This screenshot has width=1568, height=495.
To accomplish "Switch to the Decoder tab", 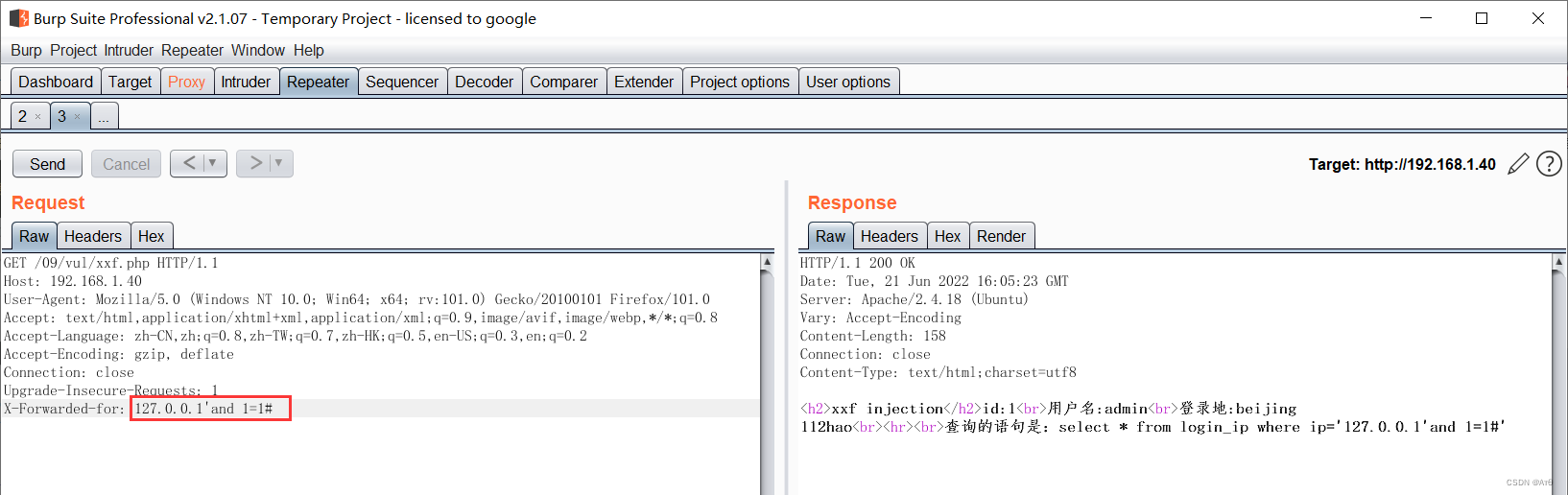I will point(485,82).
